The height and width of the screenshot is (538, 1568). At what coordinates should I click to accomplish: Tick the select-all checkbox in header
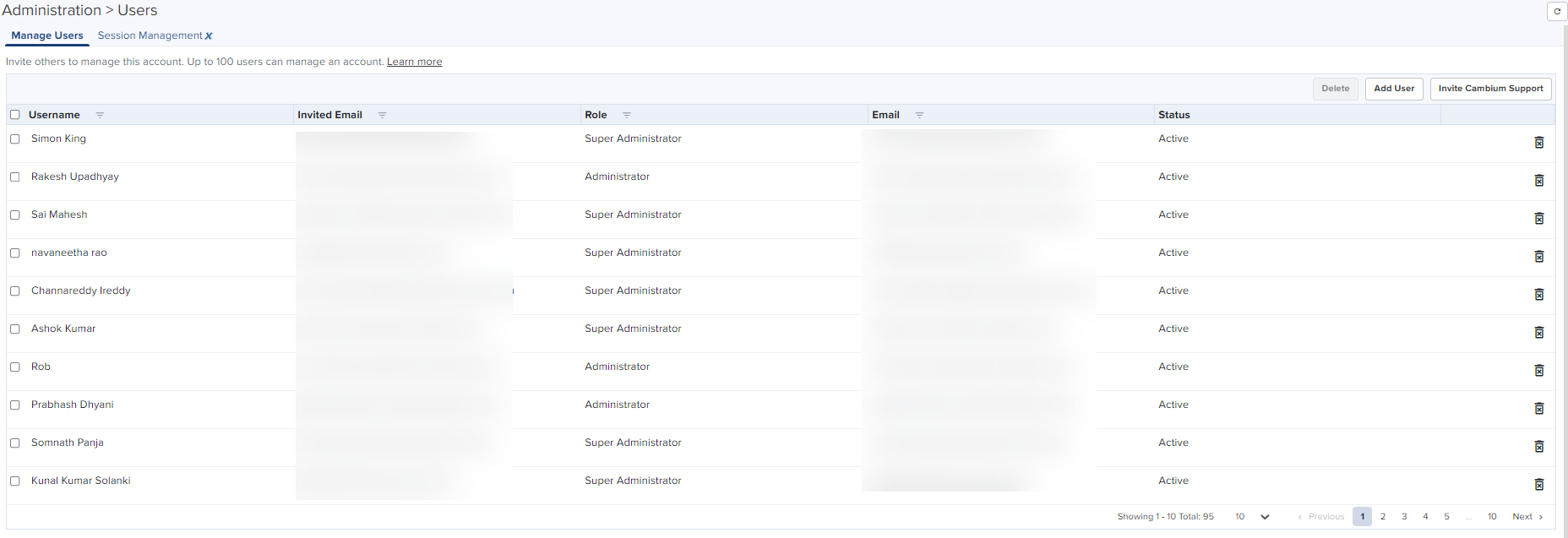coord(15,115)
